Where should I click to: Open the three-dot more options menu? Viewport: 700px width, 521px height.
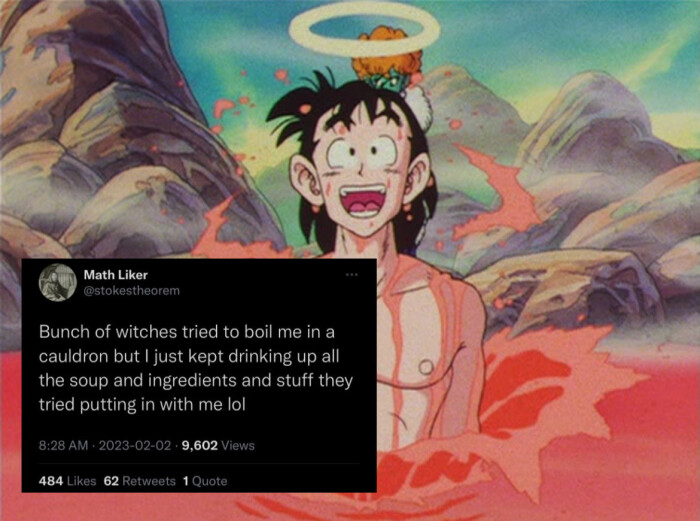352,275
